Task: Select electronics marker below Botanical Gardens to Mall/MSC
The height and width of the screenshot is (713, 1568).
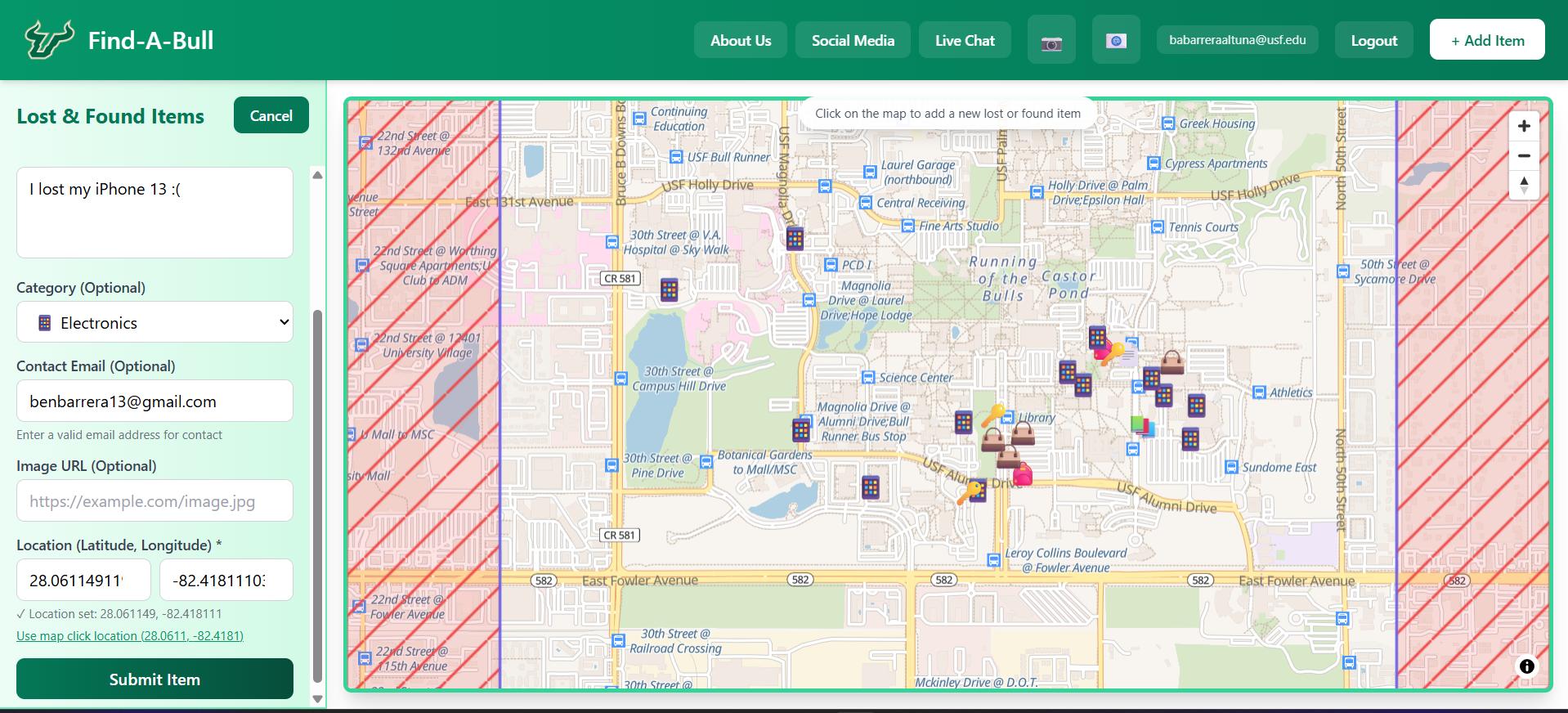Action: (x=871, y=487)
